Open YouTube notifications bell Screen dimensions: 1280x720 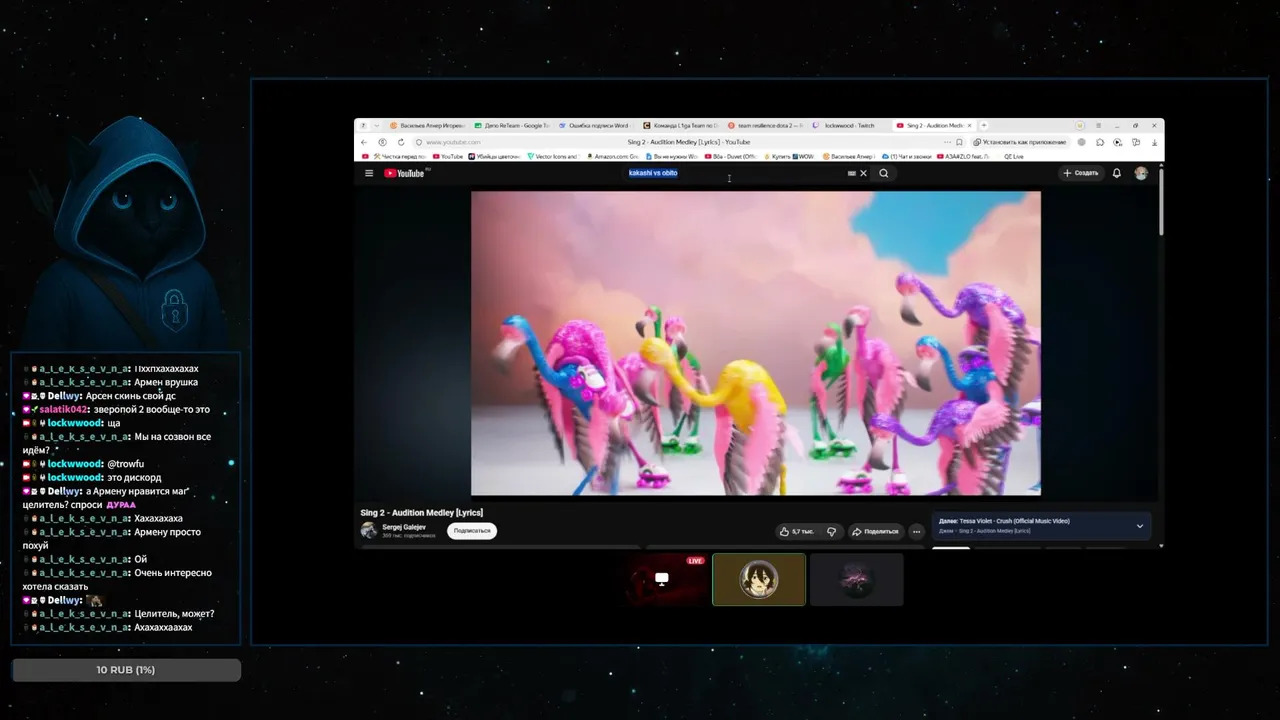(1117, 173)
